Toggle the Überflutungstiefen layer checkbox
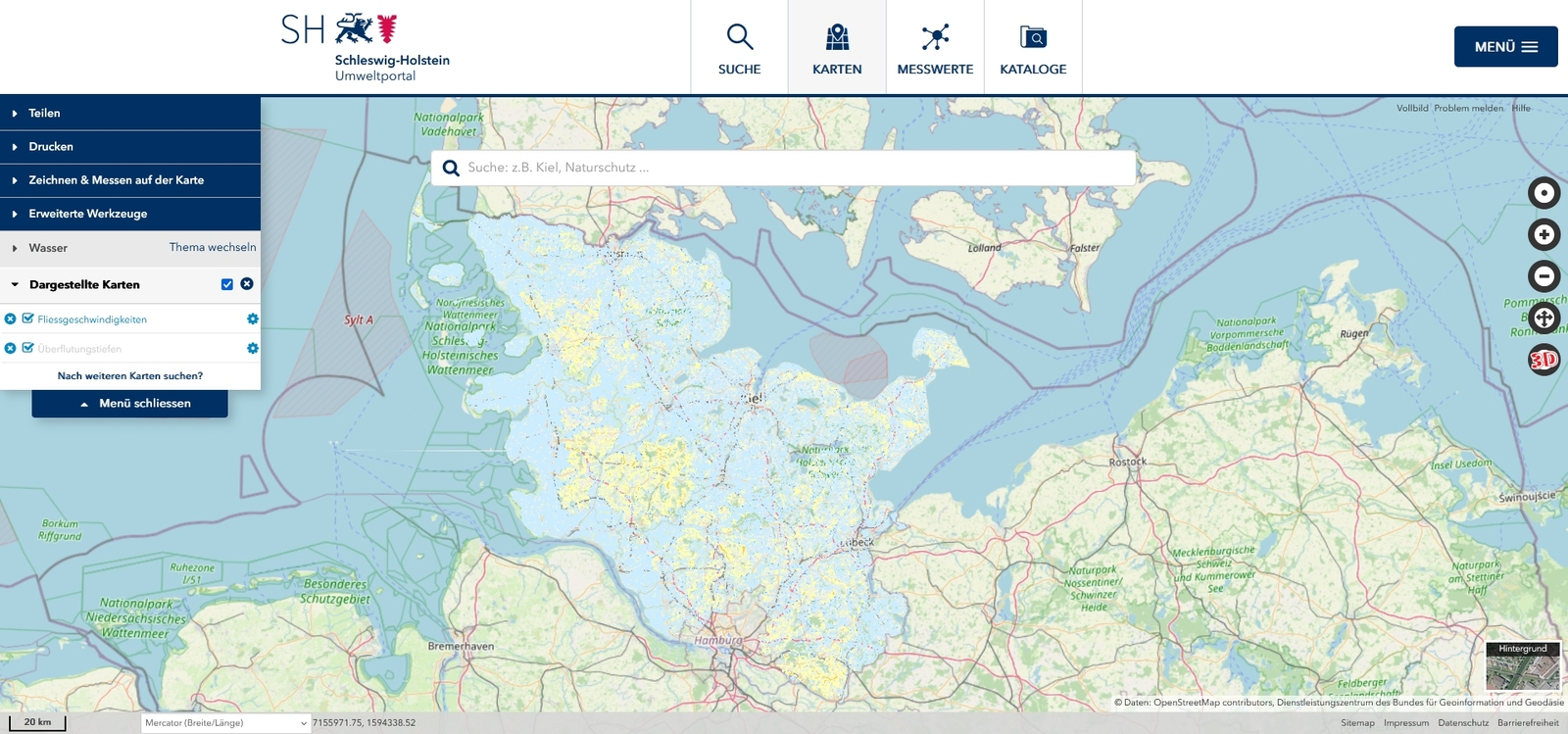 [x=28, y=348]
